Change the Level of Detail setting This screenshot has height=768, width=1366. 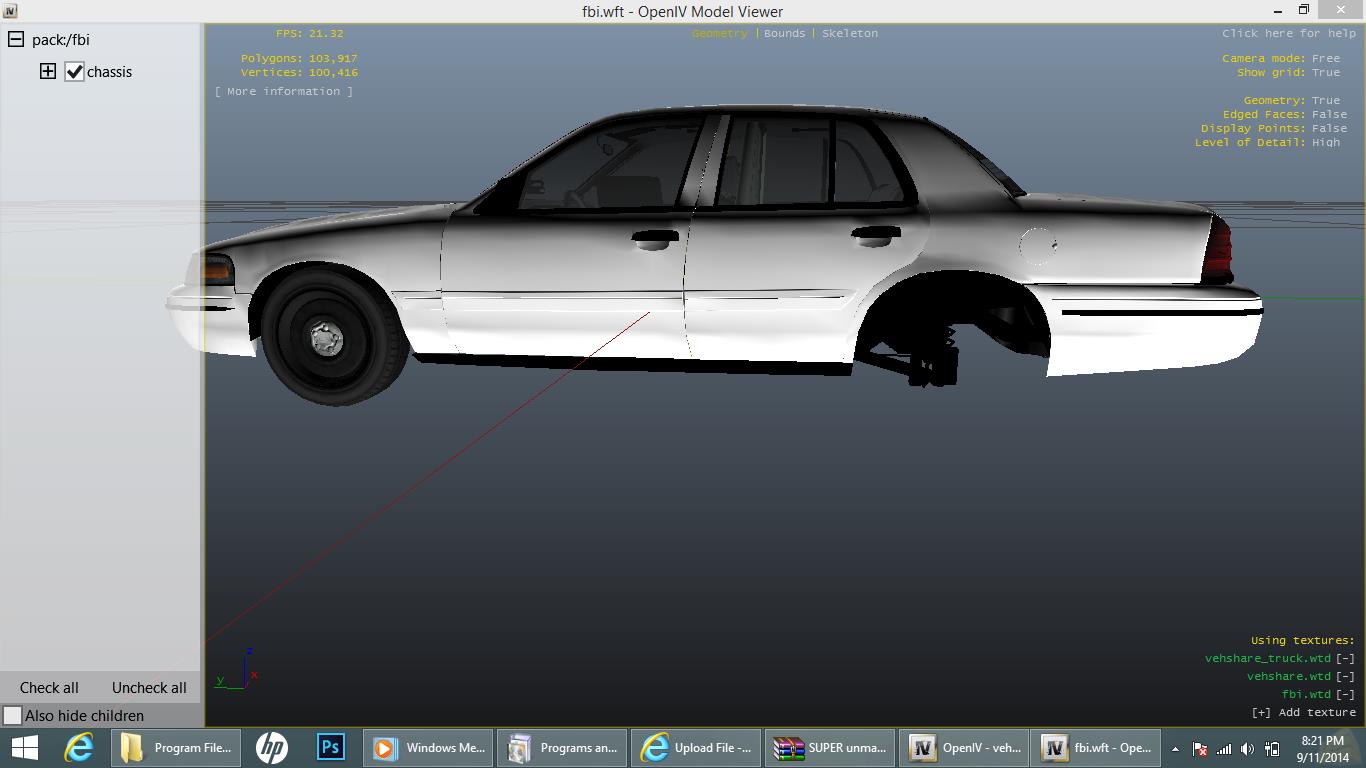pyautogui.click(x=1326, y=143)
